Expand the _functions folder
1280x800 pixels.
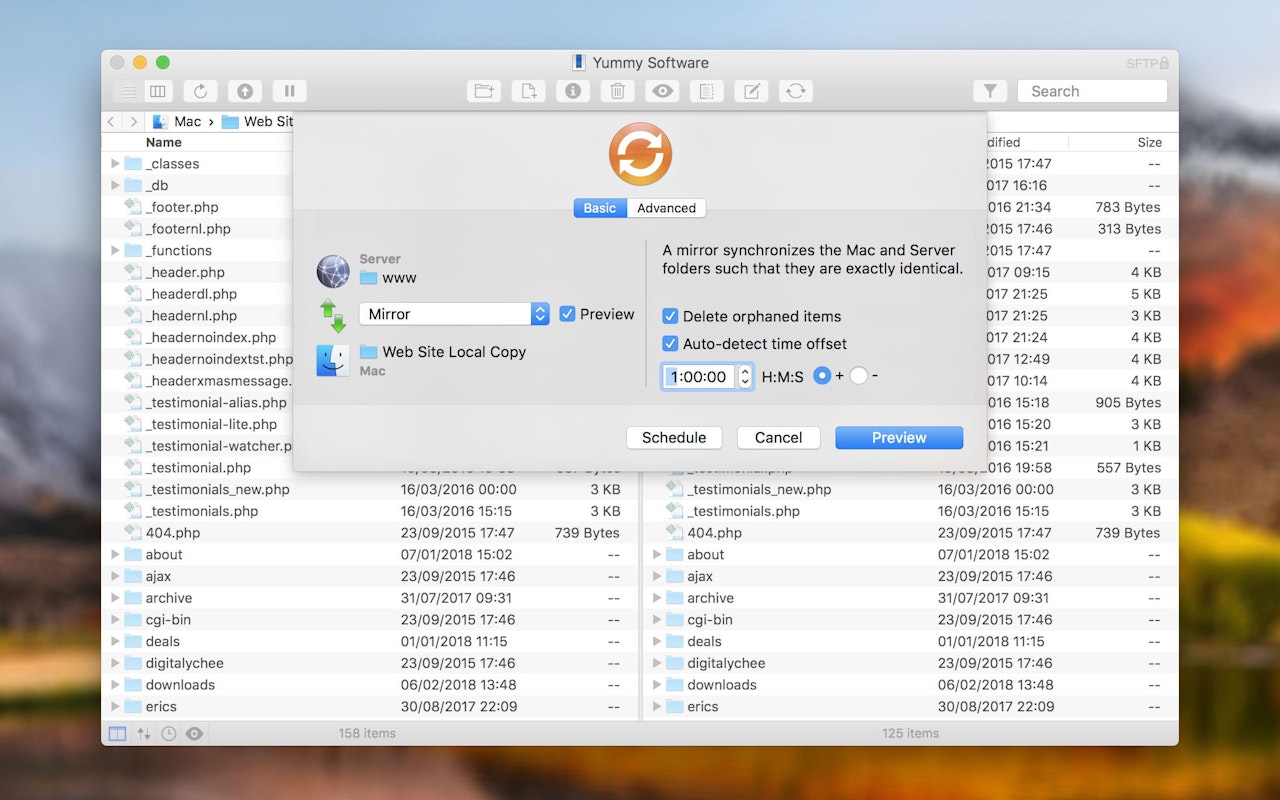click(x=115, y=250)
